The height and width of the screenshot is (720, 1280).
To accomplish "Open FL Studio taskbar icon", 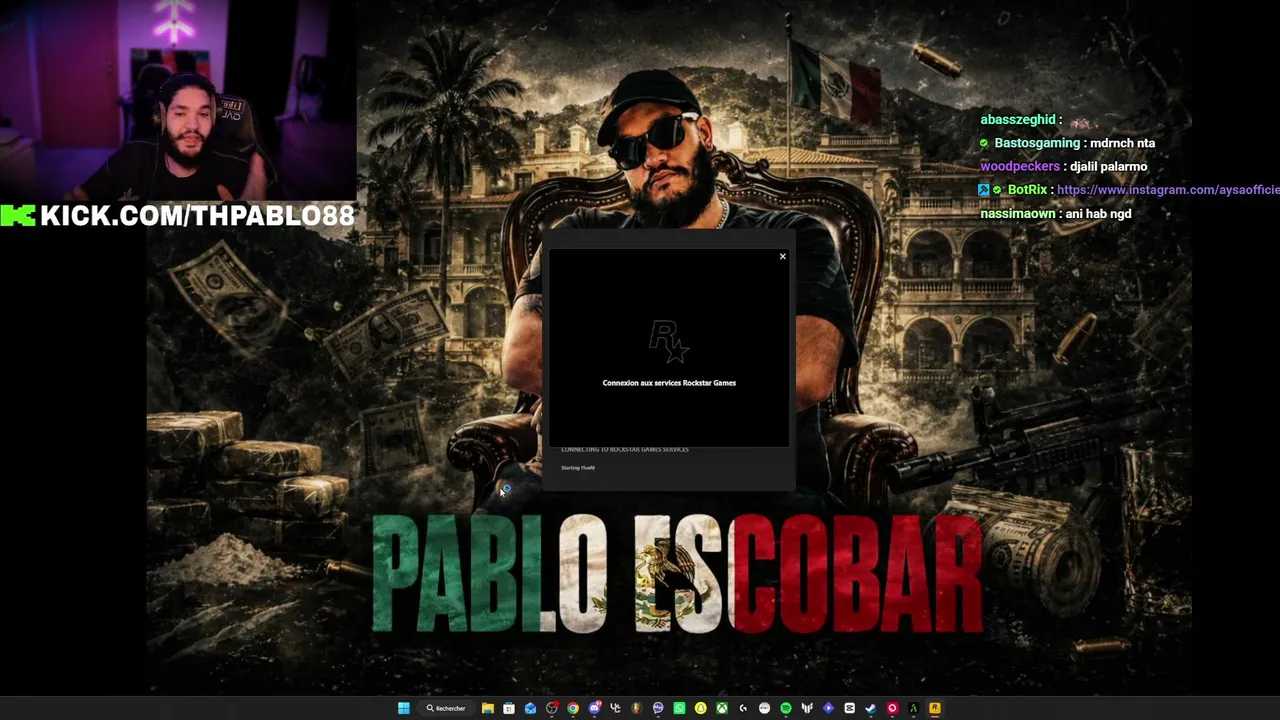I will (637, 708).
